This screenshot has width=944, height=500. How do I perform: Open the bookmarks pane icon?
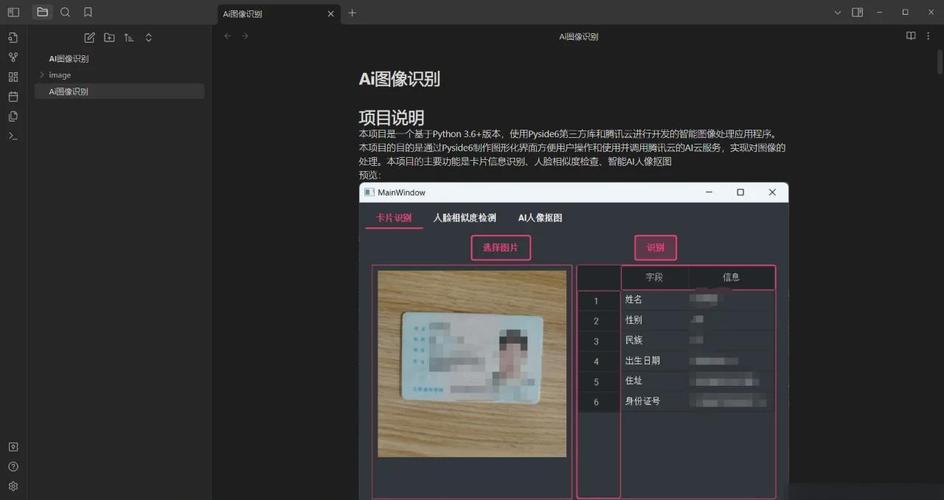click(x=88, y=12)
